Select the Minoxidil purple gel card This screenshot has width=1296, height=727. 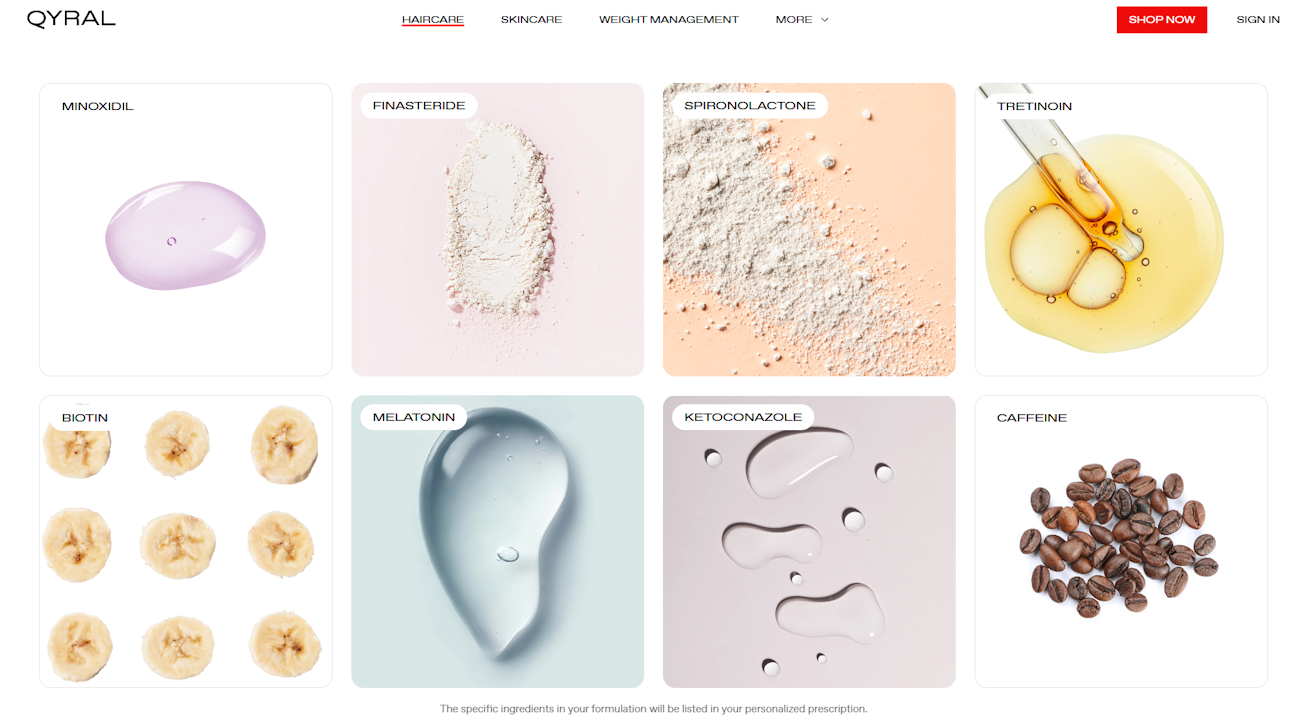click(185, 229)
